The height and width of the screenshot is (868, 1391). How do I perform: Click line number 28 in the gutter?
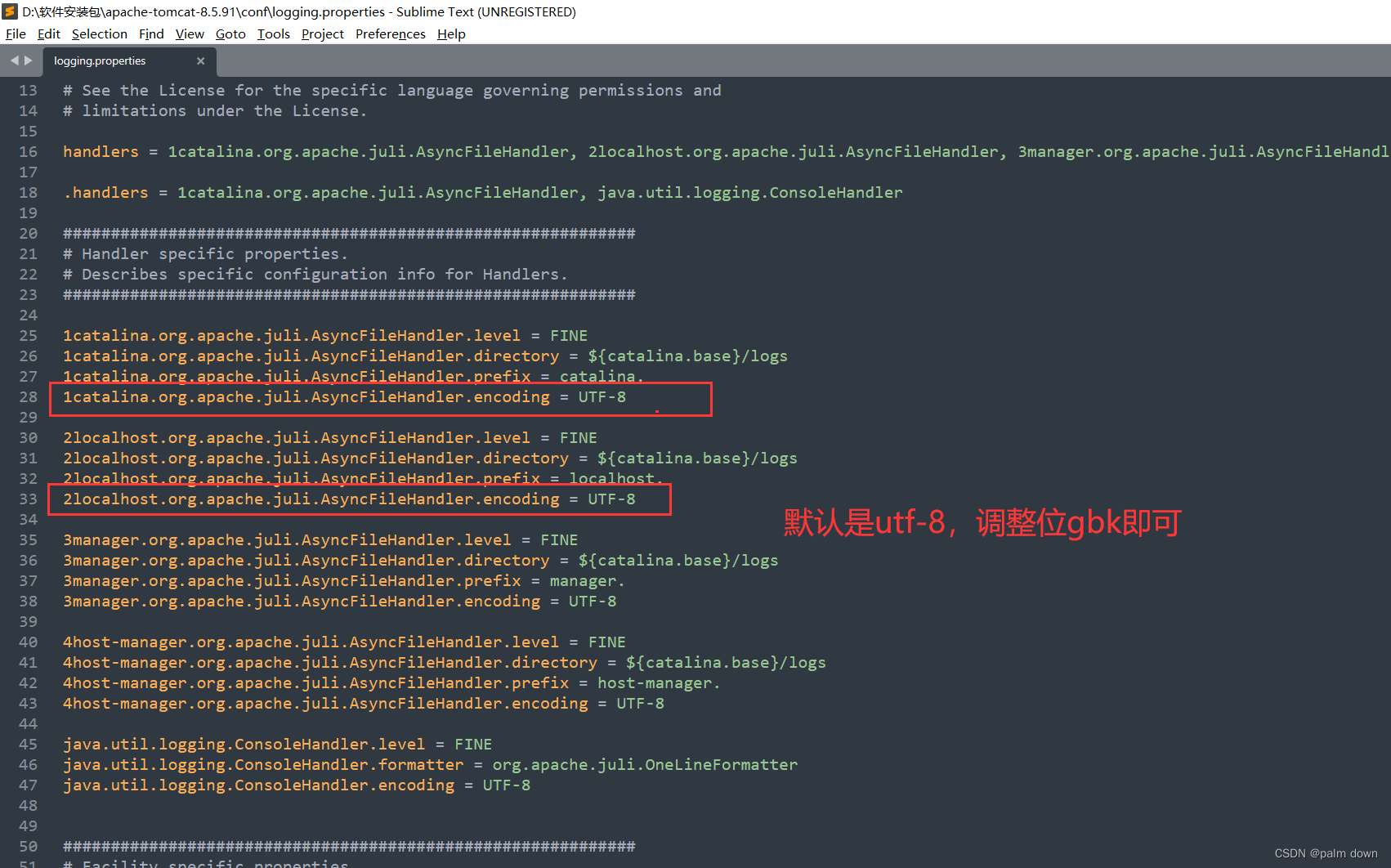point(29,396)
